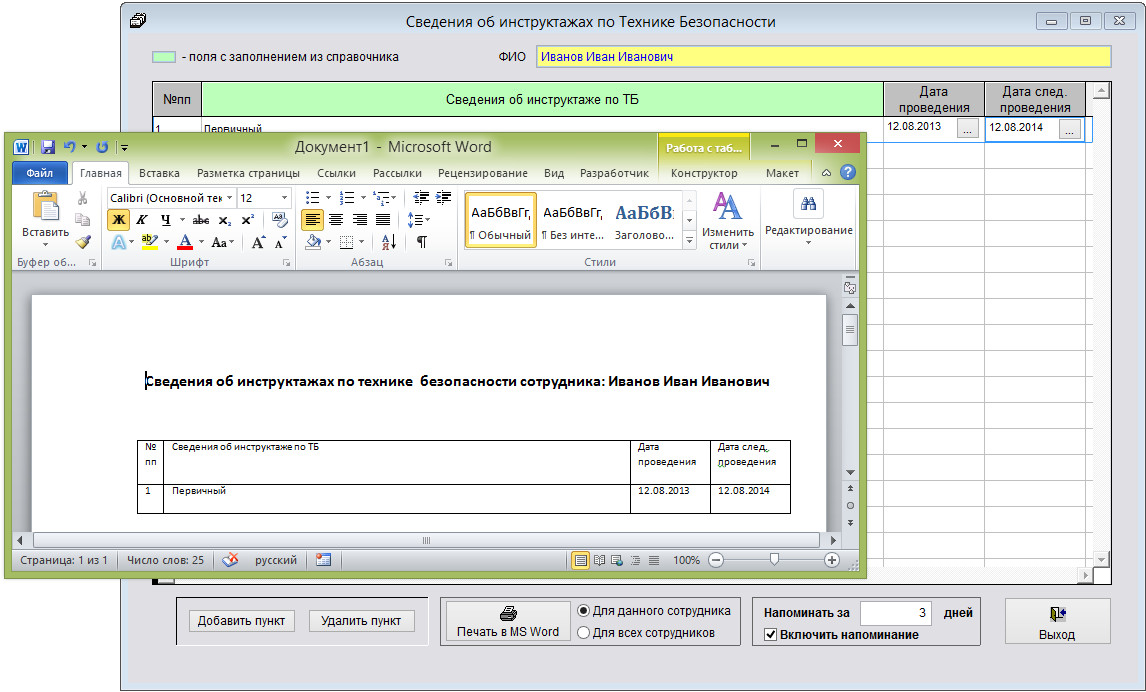1146x692 pixels.
Task: Show paragraph marks with pilcrow icon
Action: pyautogui.click(x=421, y=242)
